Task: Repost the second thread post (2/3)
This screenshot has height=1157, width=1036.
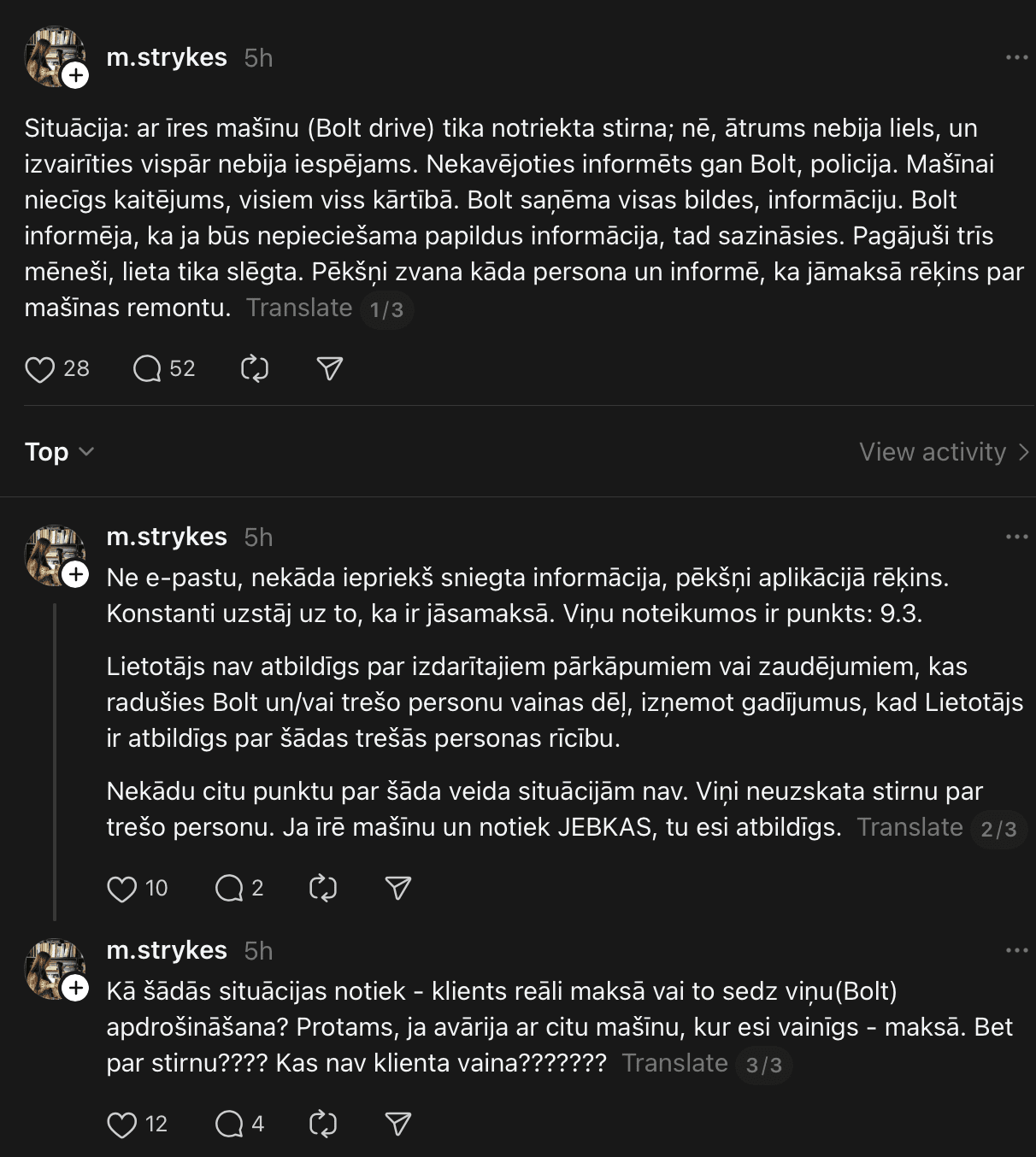Action: 322,889
